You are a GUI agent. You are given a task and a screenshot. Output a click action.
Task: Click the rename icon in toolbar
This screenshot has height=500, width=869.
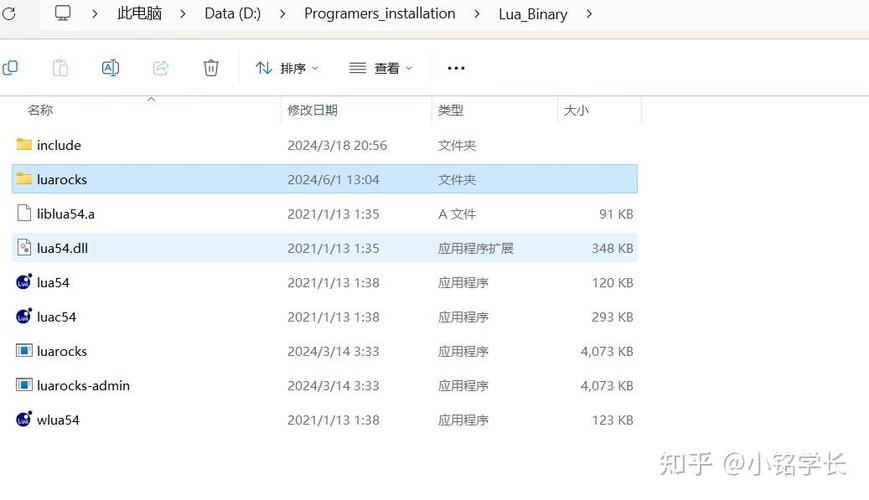[x=110, y=68]
